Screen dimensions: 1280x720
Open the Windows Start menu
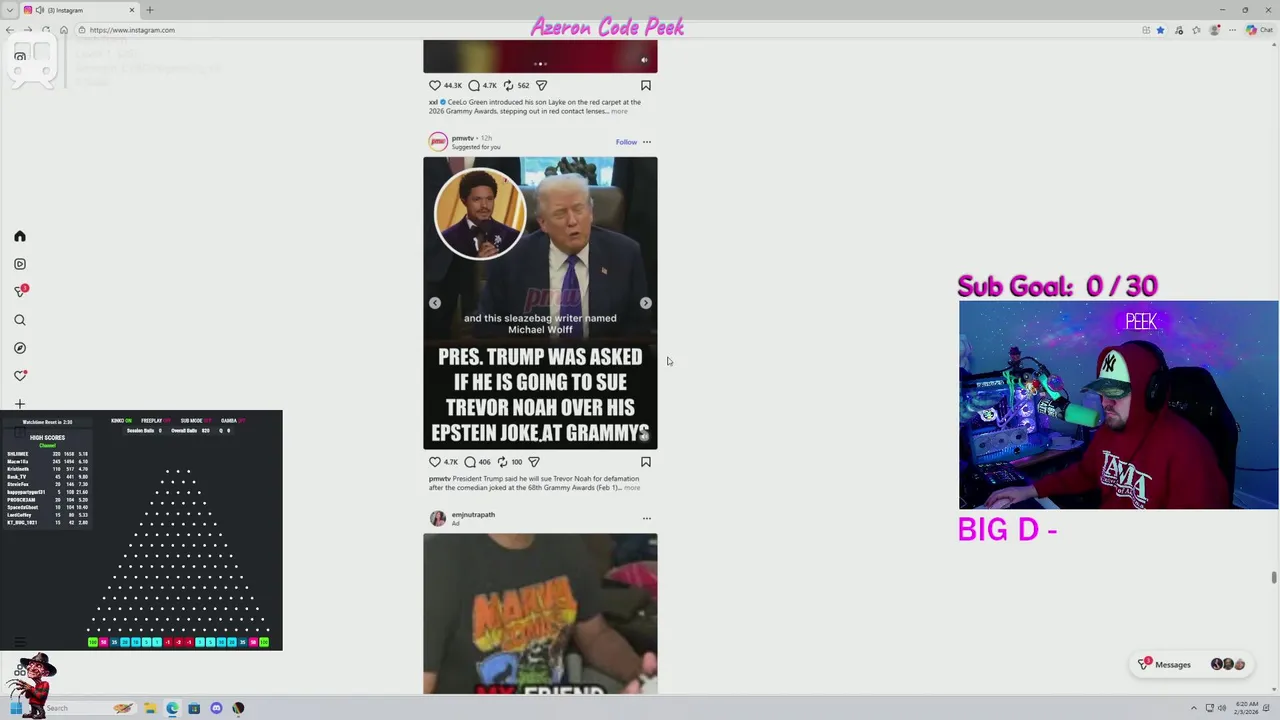tap(16, 708)
